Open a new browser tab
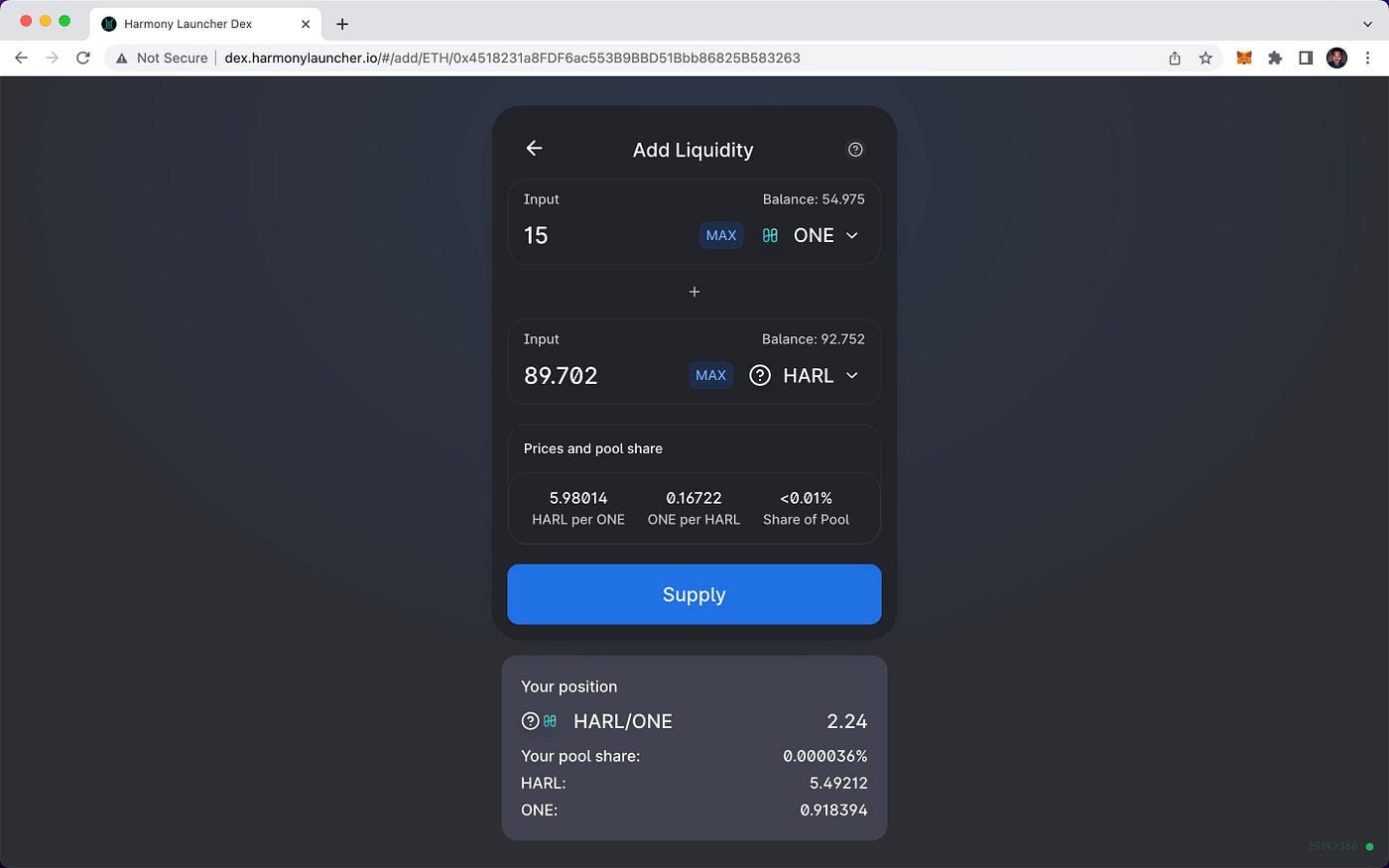1389x868 pixels. (342, 24)
